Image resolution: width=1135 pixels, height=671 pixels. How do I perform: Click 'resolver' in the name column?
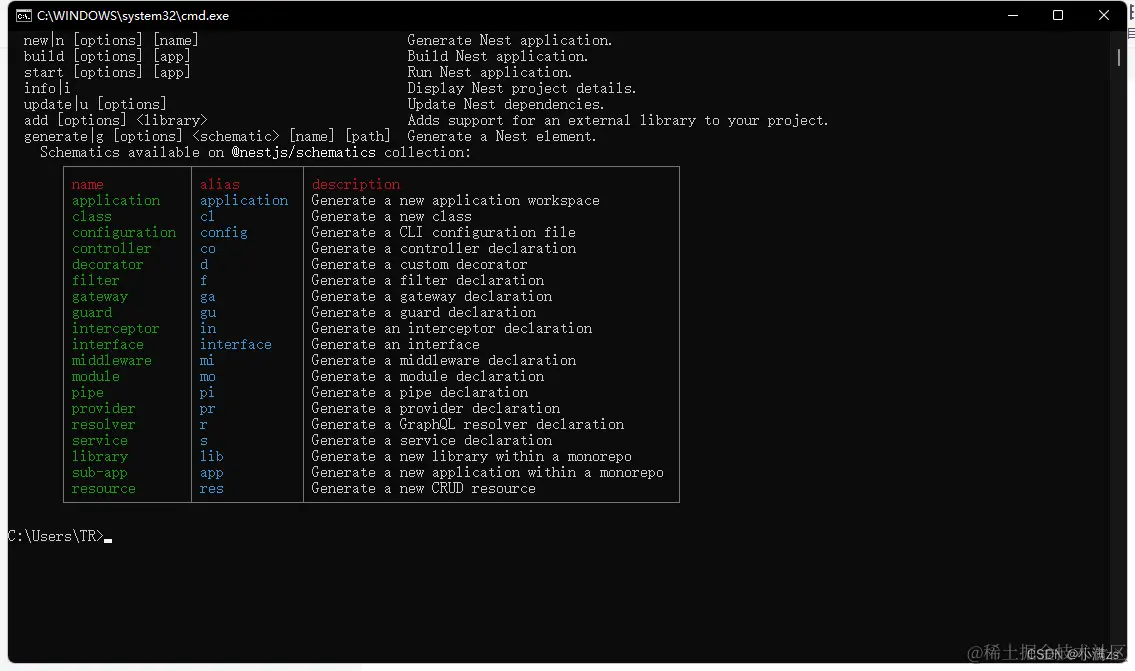click(x=104, y=424)
